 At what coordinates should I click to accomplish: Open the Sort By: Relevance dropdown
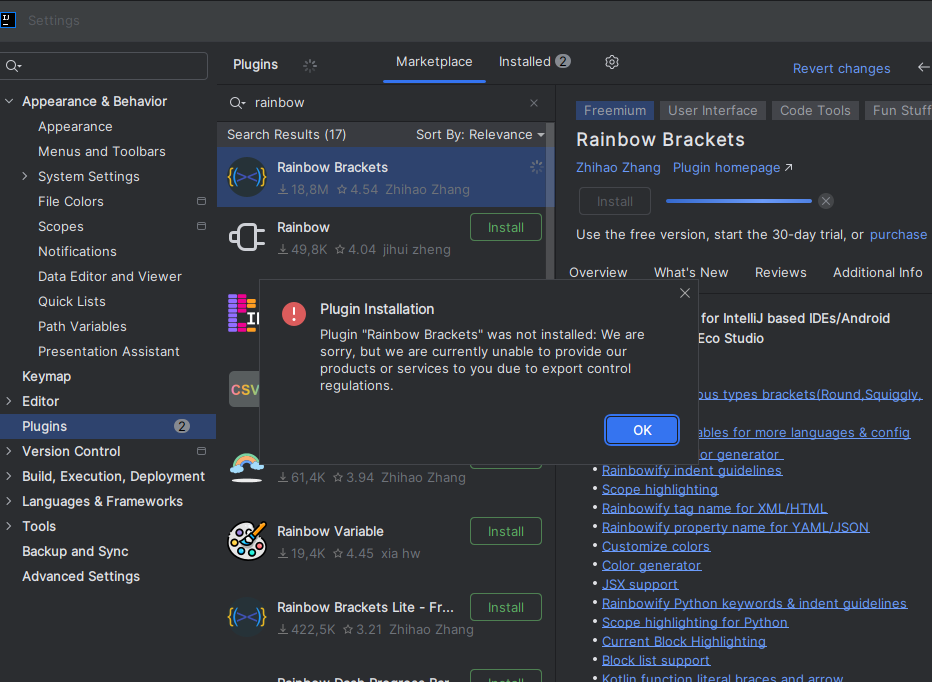point(480,135)
